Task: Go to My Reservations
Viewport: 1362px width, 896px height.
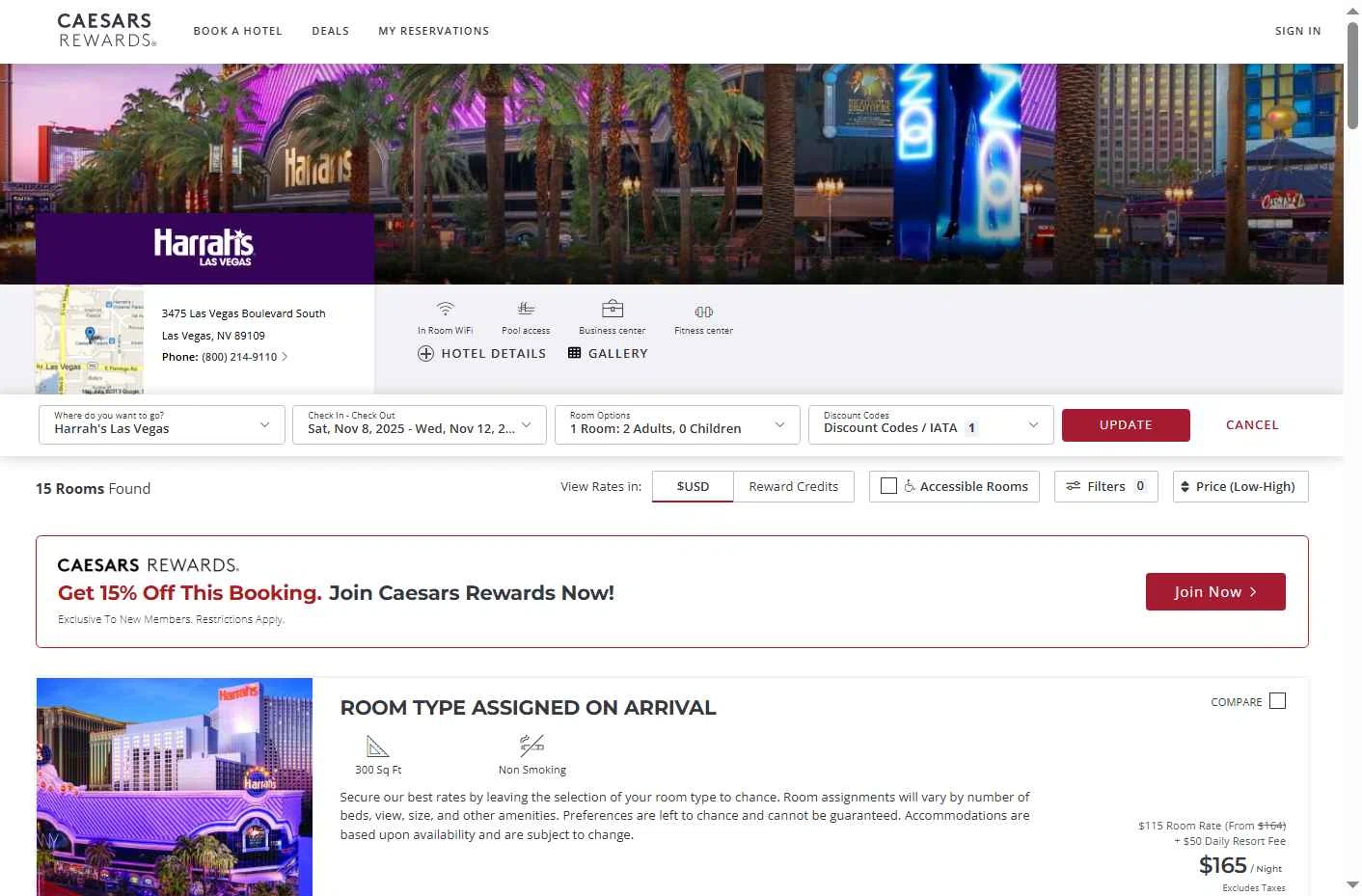Action: point(433,31)
